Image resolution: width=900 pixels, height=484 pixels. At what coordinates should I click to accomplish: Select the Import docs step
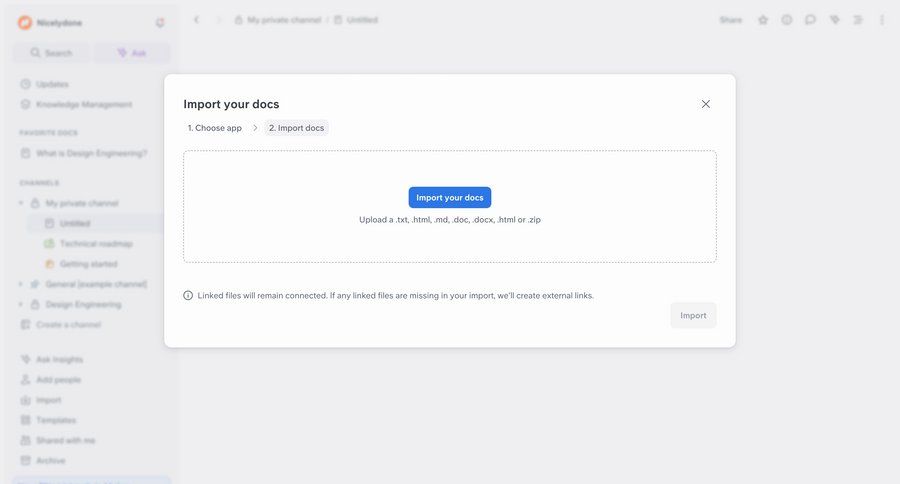(296, 128)
